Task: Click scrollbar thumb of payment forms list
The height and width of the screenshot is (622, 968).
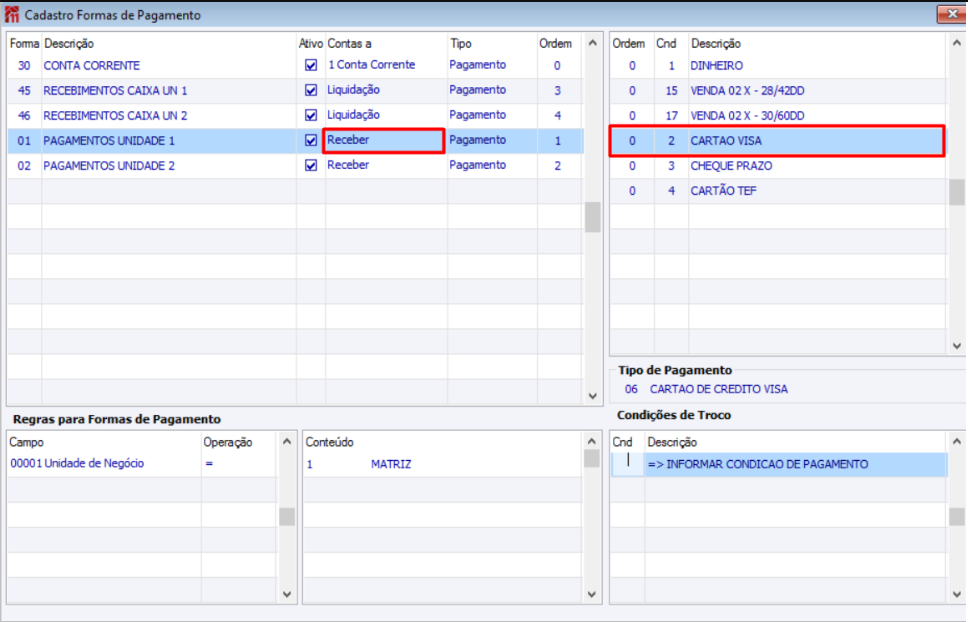Action: coord(593,217)
